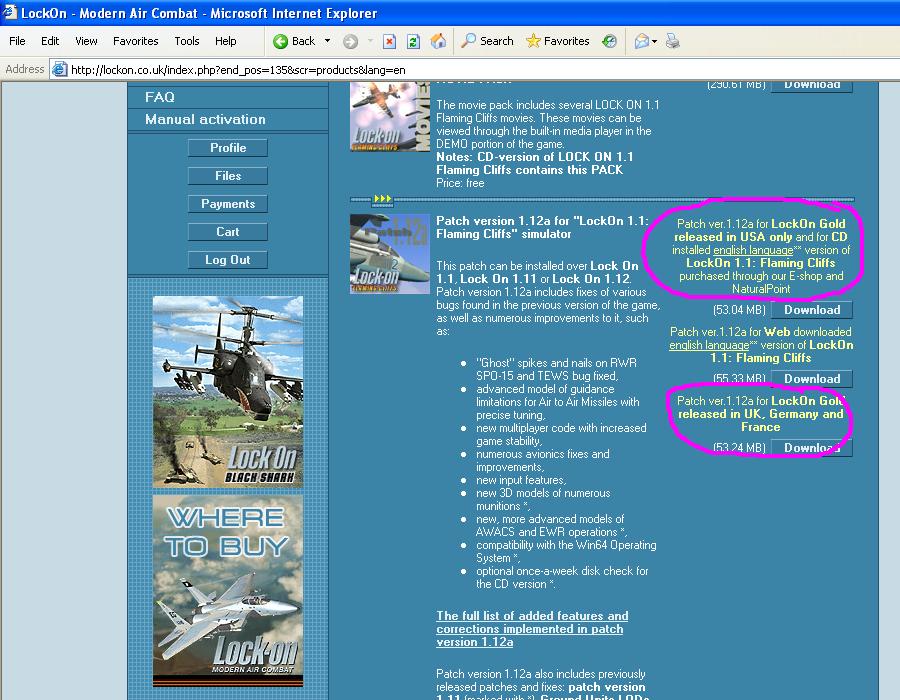
Task: Click 'new input features,' bullet
Action: (521, 480)
